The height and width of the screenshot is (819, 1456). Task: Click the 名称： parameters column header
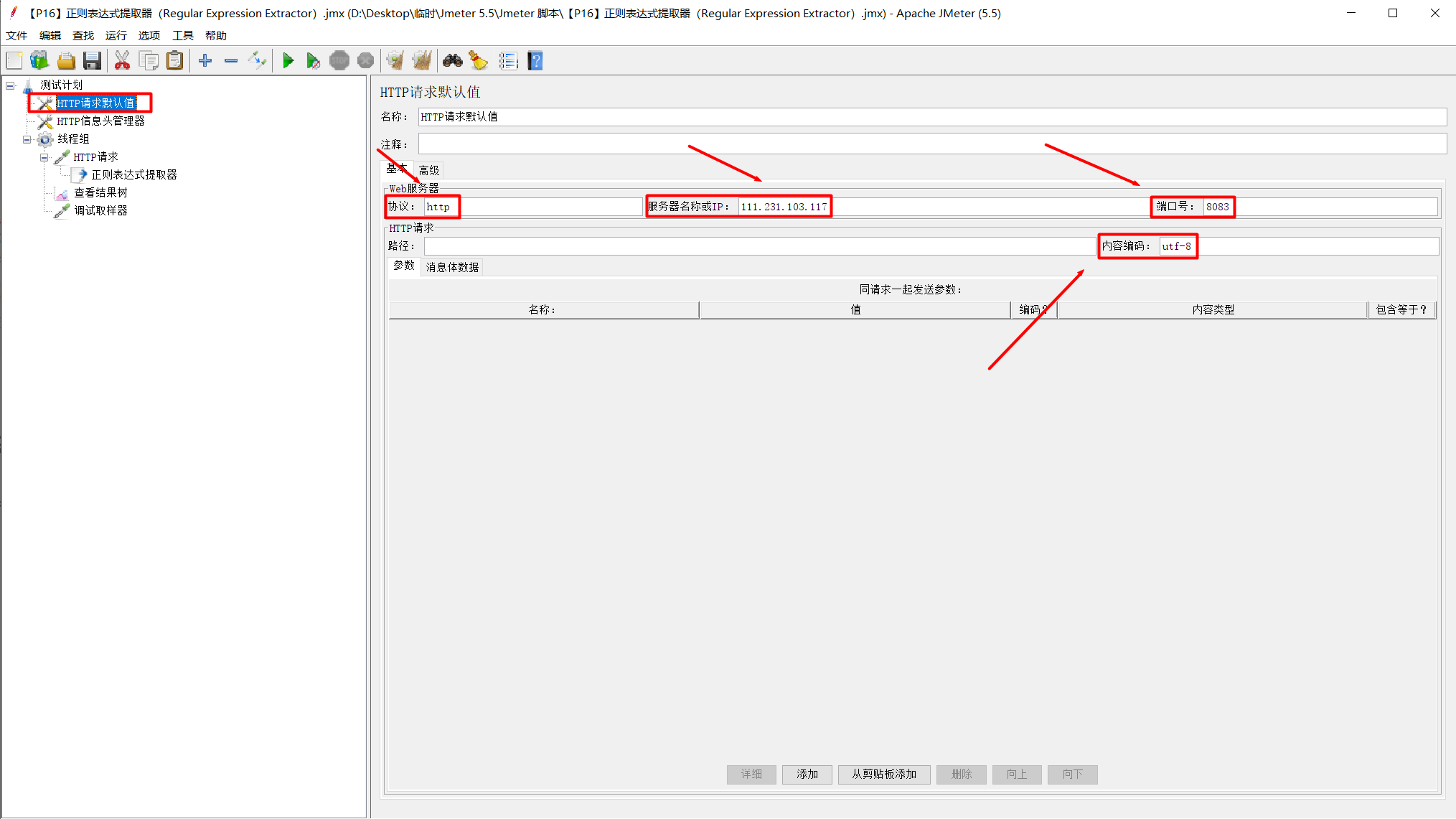[x=543, y=309]
